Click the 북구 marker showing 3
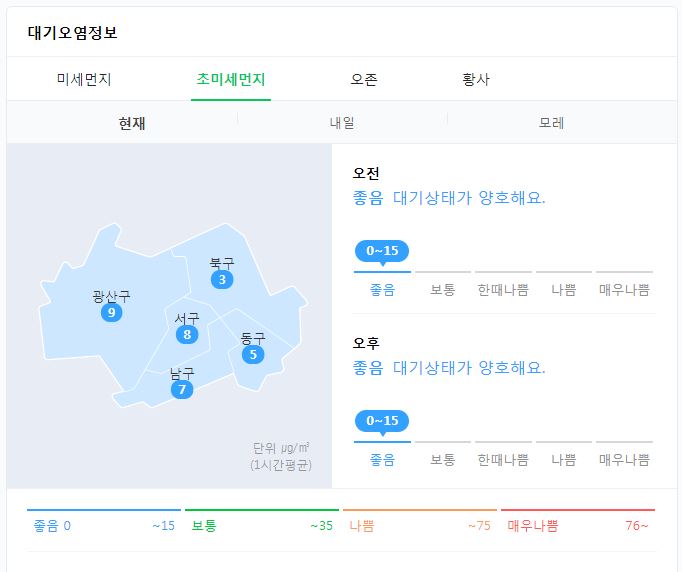This screenshot has height=572, width=682. 222,279
